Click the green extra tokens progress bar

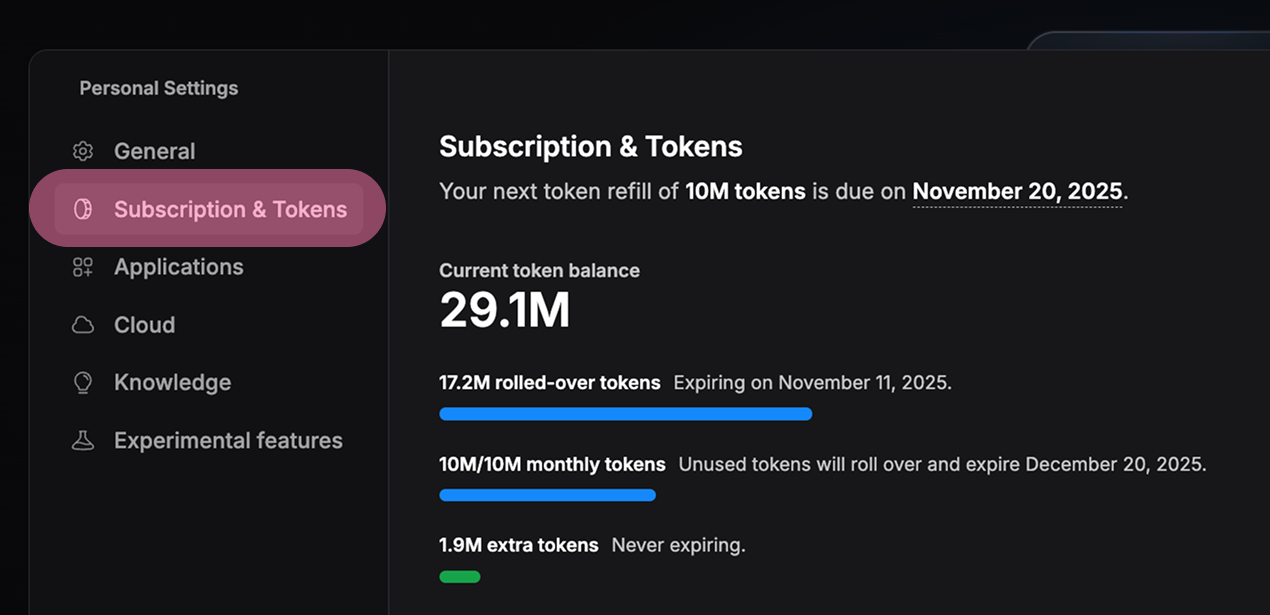coord(459,576)
